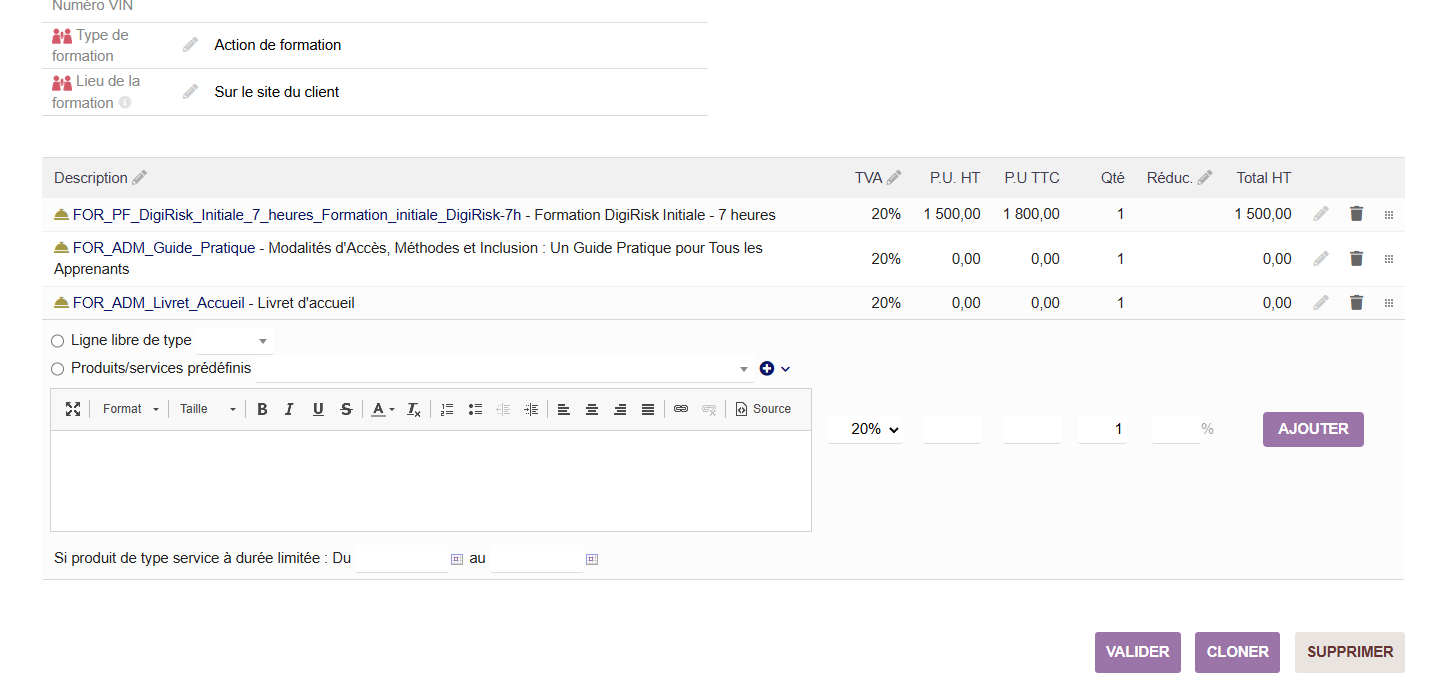Insert a numbered list in editor
The width and height of the screenshot is (1435, 699).
(x=447, y=409)
